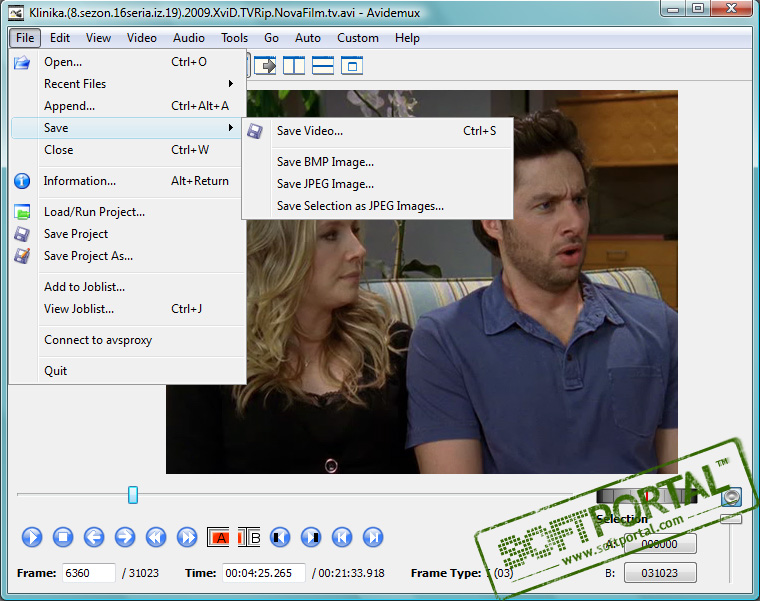Expand the Save submenu arrow
The width and height of the screenshot is (760, 601).
coord(231,127)
